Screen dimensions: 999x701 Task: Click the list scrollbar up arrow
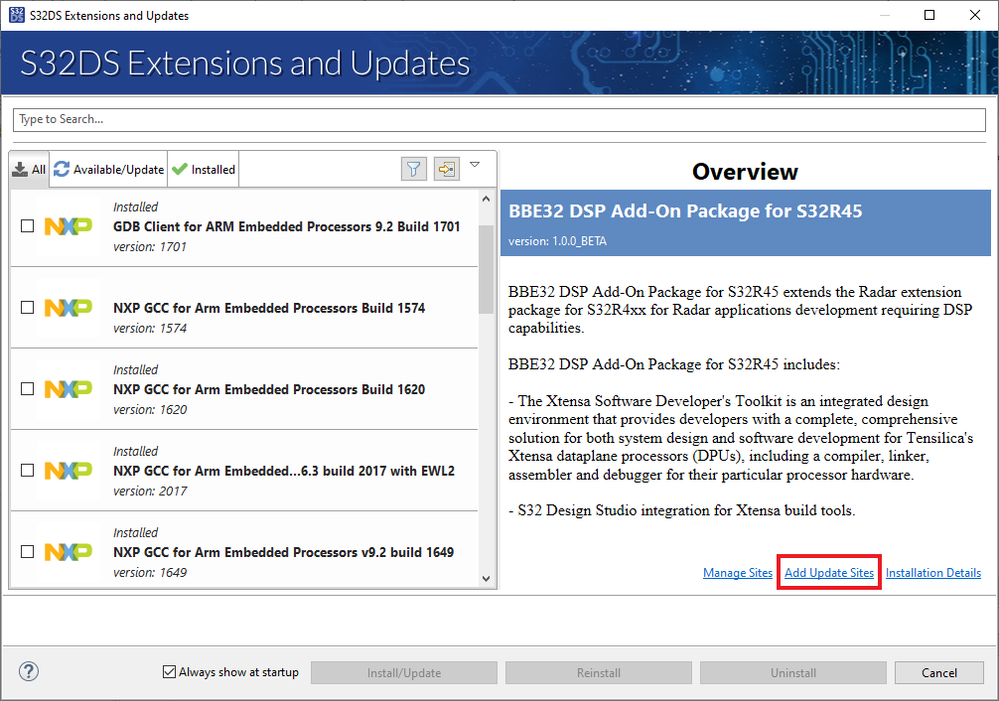pos(486,199)
